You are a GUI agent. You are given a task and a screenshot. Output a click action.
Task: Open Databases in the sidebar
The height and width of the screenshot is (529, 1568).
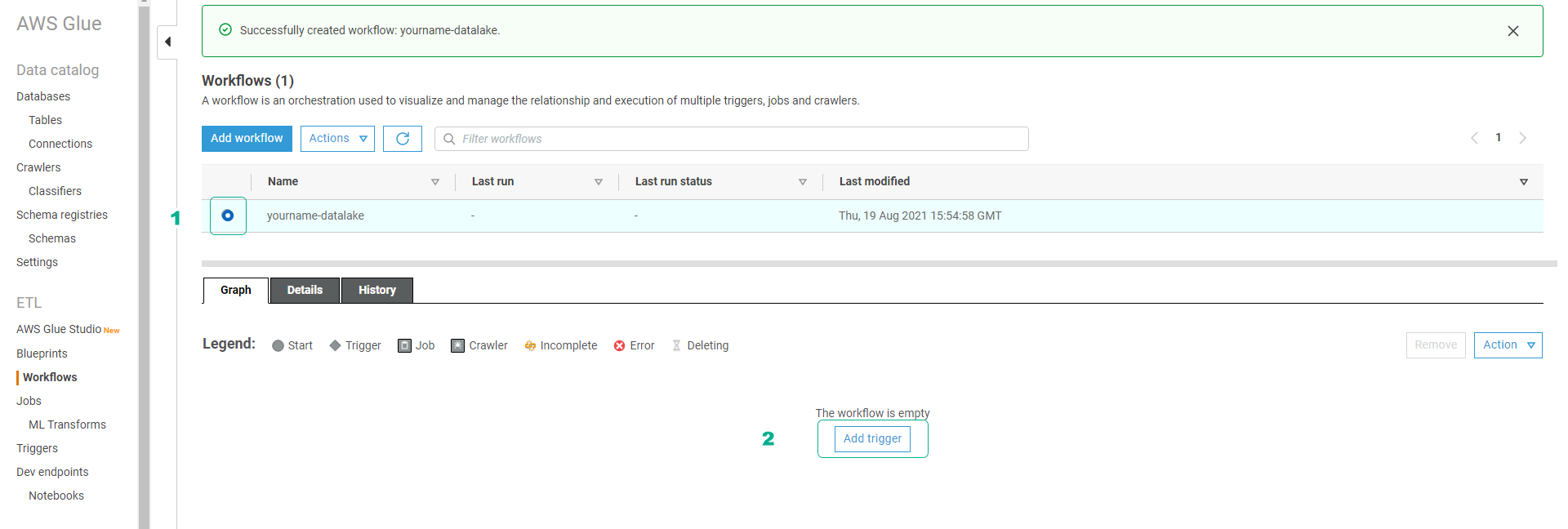[43, 96]
